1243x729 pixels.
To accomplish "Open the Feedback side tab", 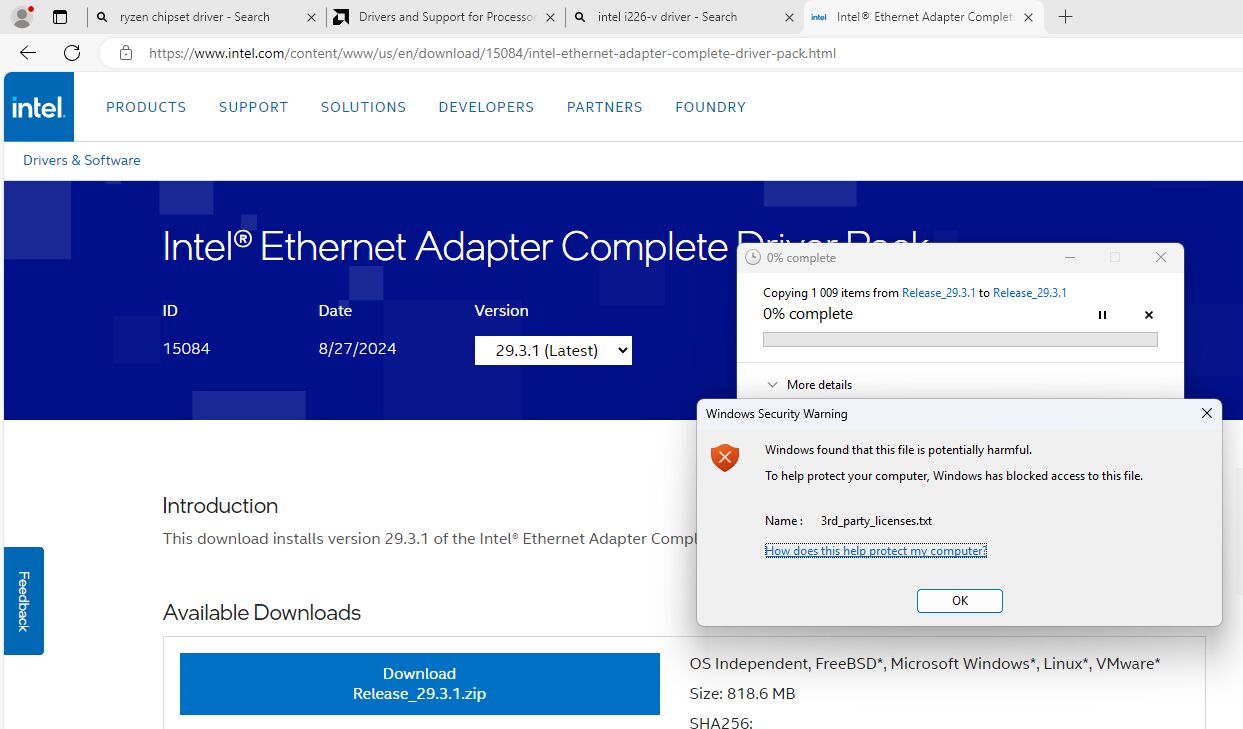I will pyautogui.click(x=24, y=601).
